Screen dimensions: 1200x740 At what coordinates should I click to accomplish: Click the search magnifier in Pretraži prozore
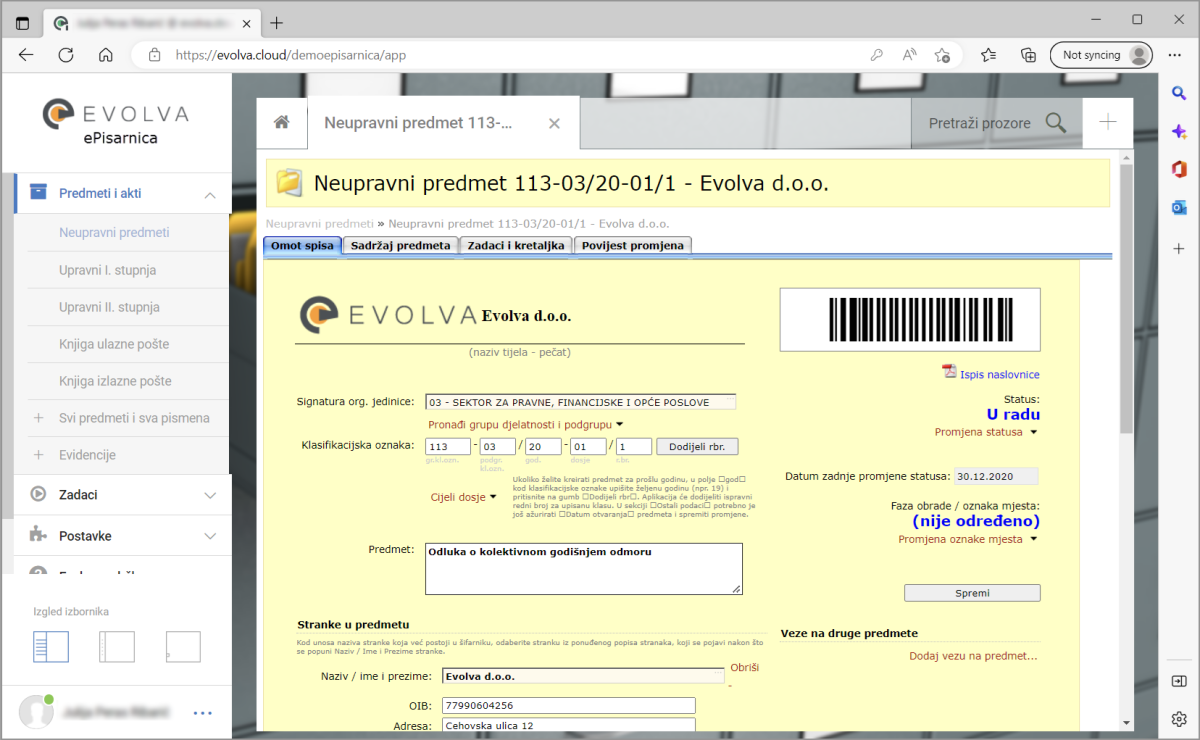pyautogui.click(x=1055, y=123)
